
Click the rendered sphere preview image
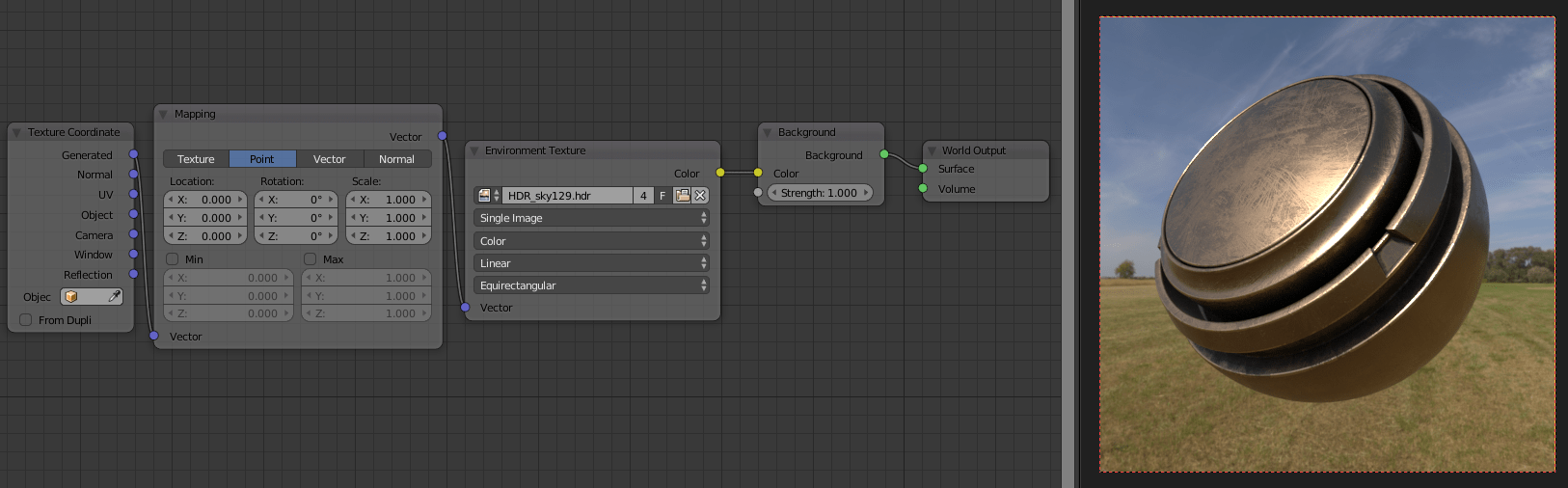click(1327, 244)
